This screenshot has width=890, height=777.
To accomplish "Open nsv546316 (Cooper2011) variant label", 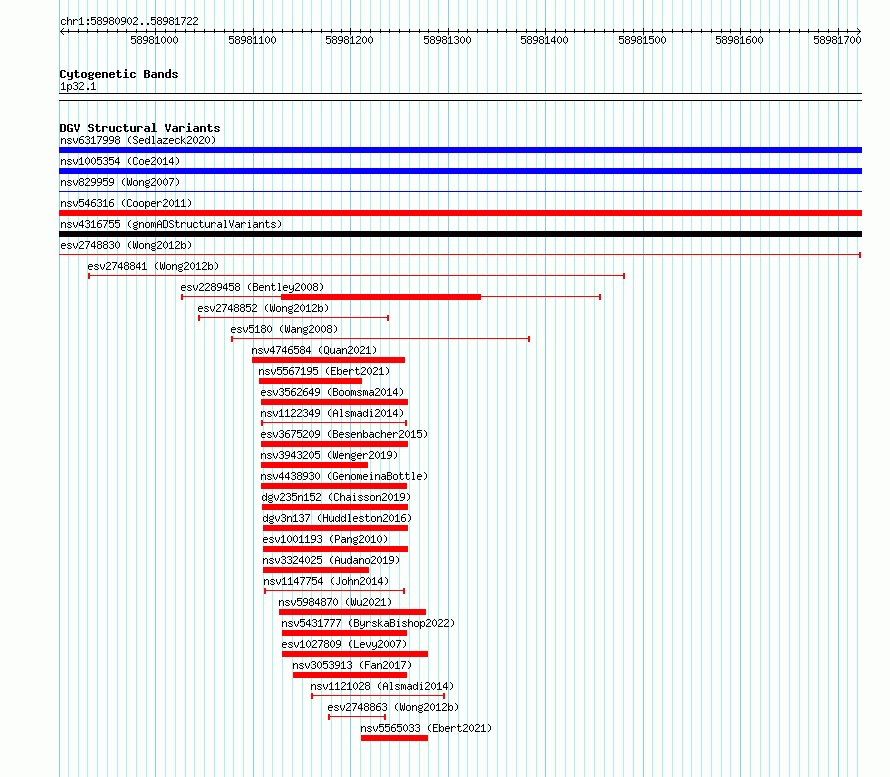I will coord(126,203).
